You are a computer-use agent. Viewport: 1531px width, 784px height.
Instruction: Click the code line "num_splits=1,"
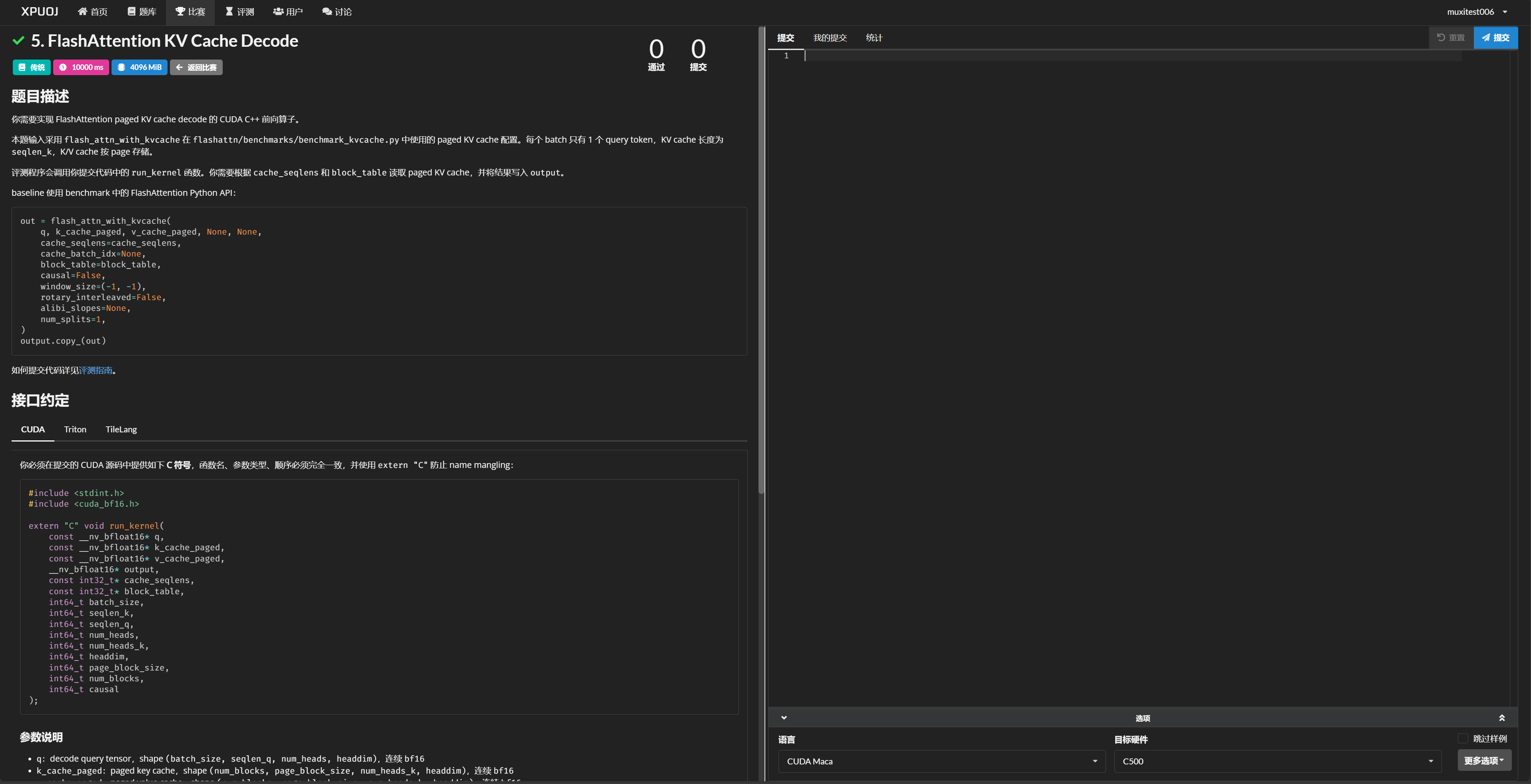pyautogui.click(x=73, y=320)
